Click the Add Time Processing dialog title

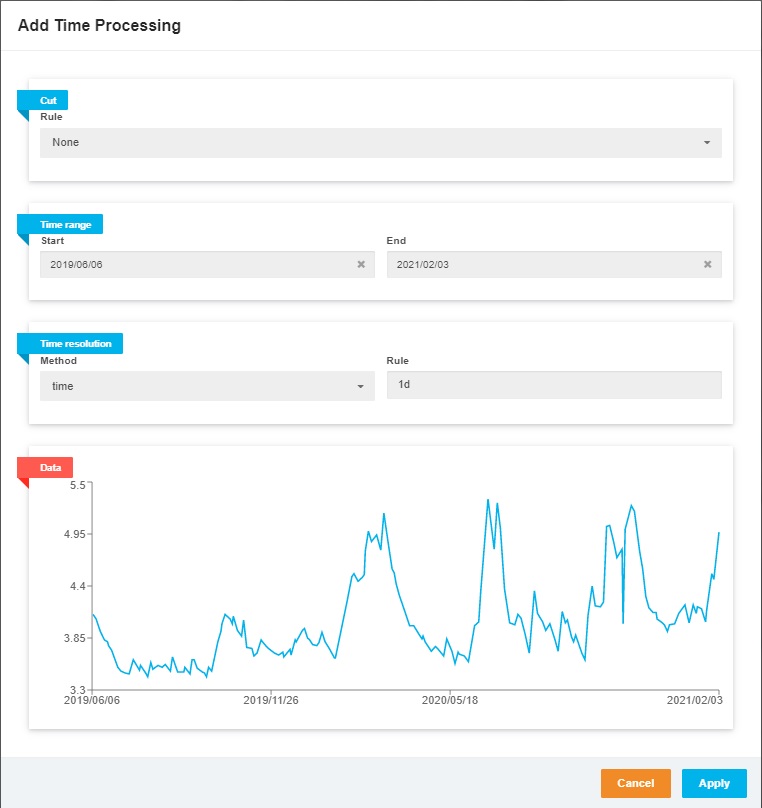(x=99, y=26)
